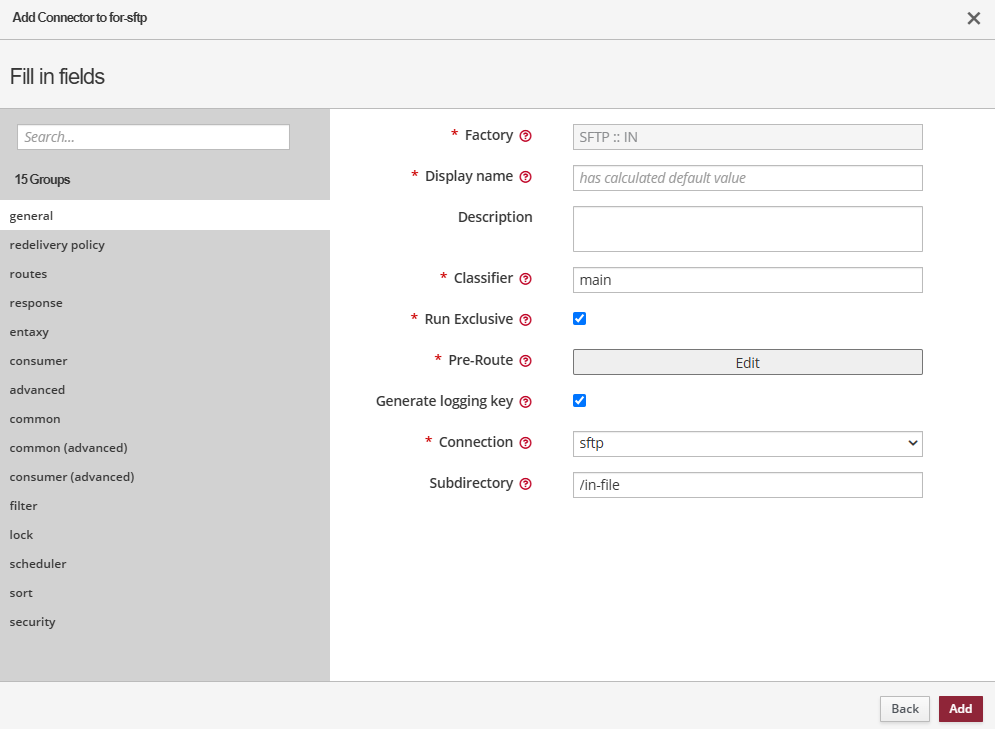Open Subdirectory help icon
The image size is (995, 729).
tap(526, 484)
